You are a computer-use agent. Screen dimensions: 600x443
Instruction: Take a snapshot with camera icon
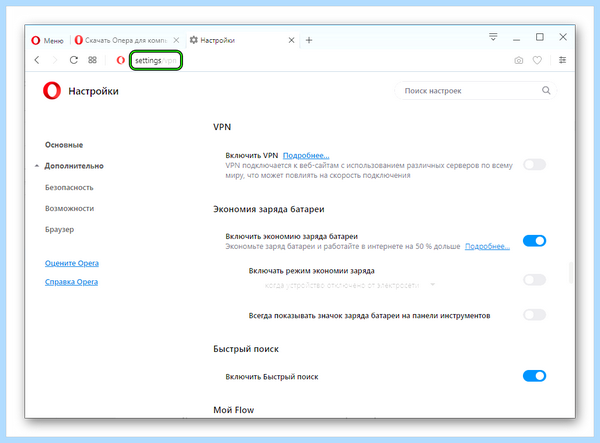pyautogui.click(x=518, y=60)
